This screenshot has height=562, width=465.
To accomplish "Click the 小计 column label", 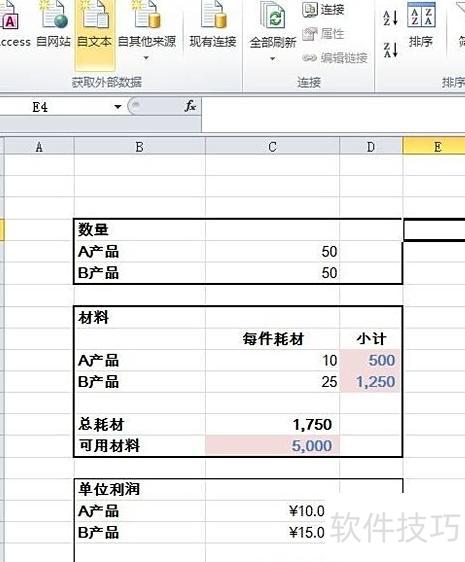I will [372, 339].
